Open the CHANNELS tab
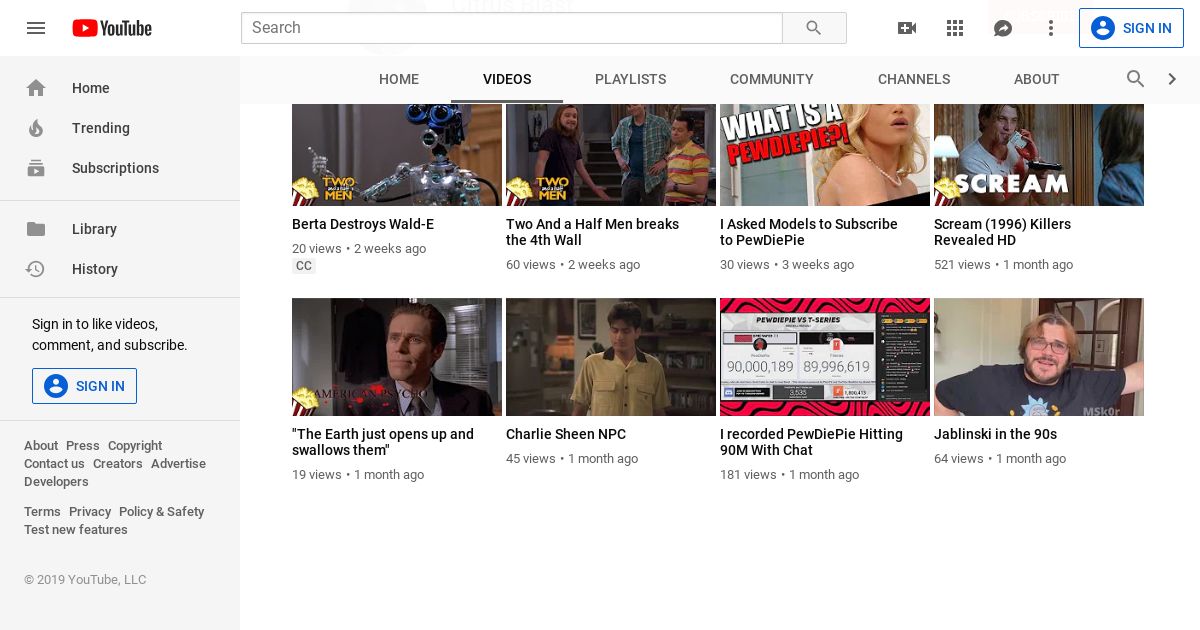The image size is (1200, 630). [914, 79]
